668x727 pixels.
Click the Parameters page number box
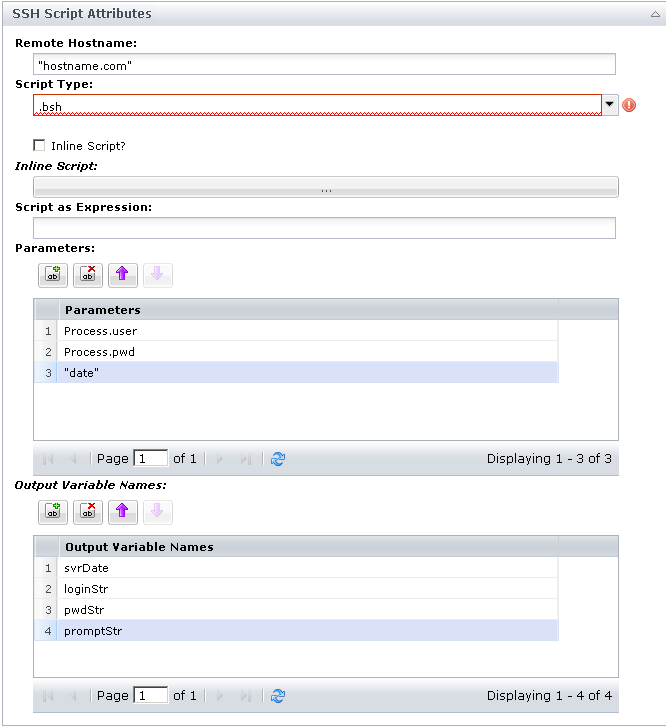click(x=151, y=459)
